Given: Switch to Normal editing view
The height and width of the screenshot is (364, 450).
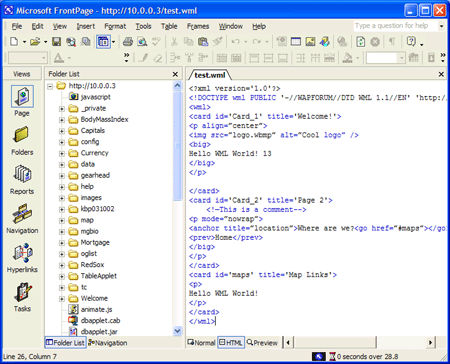Looking at the screenshot, I should click(x=201, y=343).
